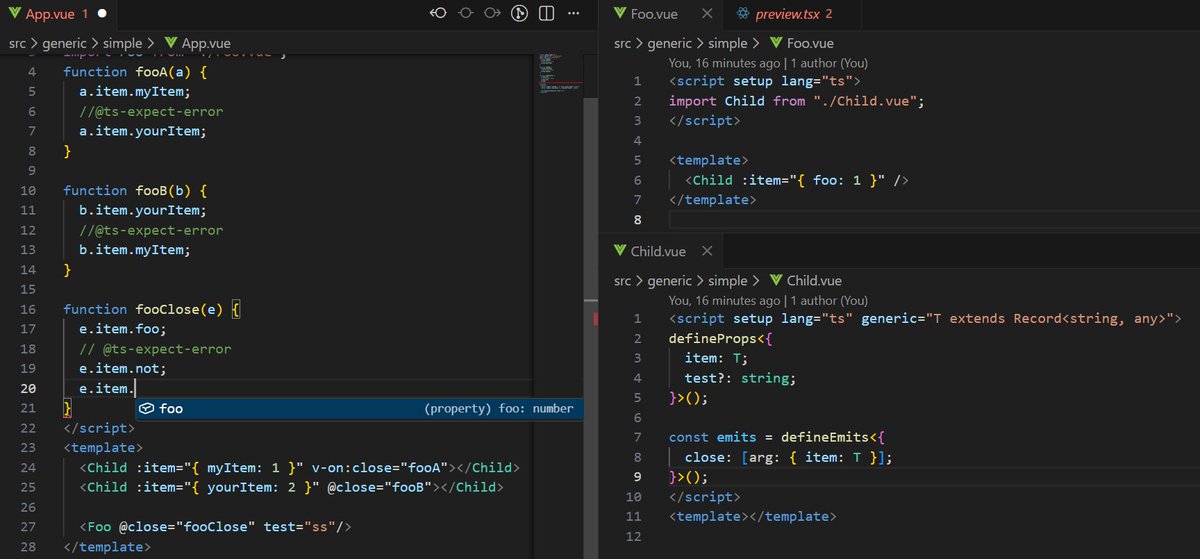The height and width of the screenshot is (559, 1200).
Task: Click Child line with @close="fooB"
Action: coord(292,487)
